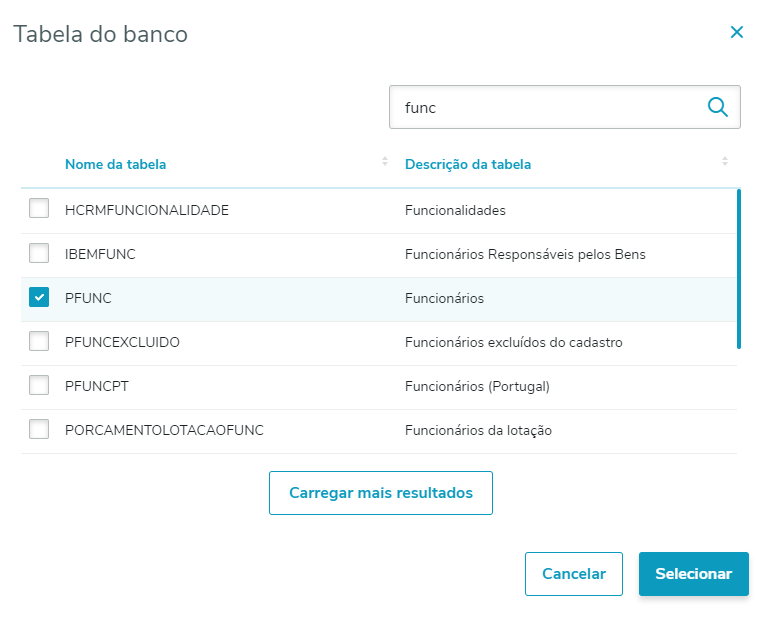The image size is (760, 618).
Task: Mark the PORCAMENTOLOTACAOFUNC checkbox
Action: (39, 429)
